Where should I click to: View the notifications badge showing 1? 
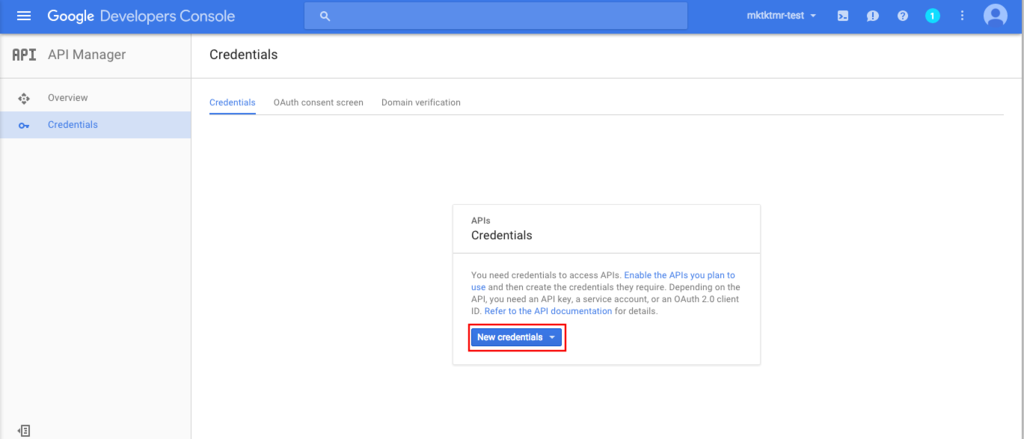(932, 16)
